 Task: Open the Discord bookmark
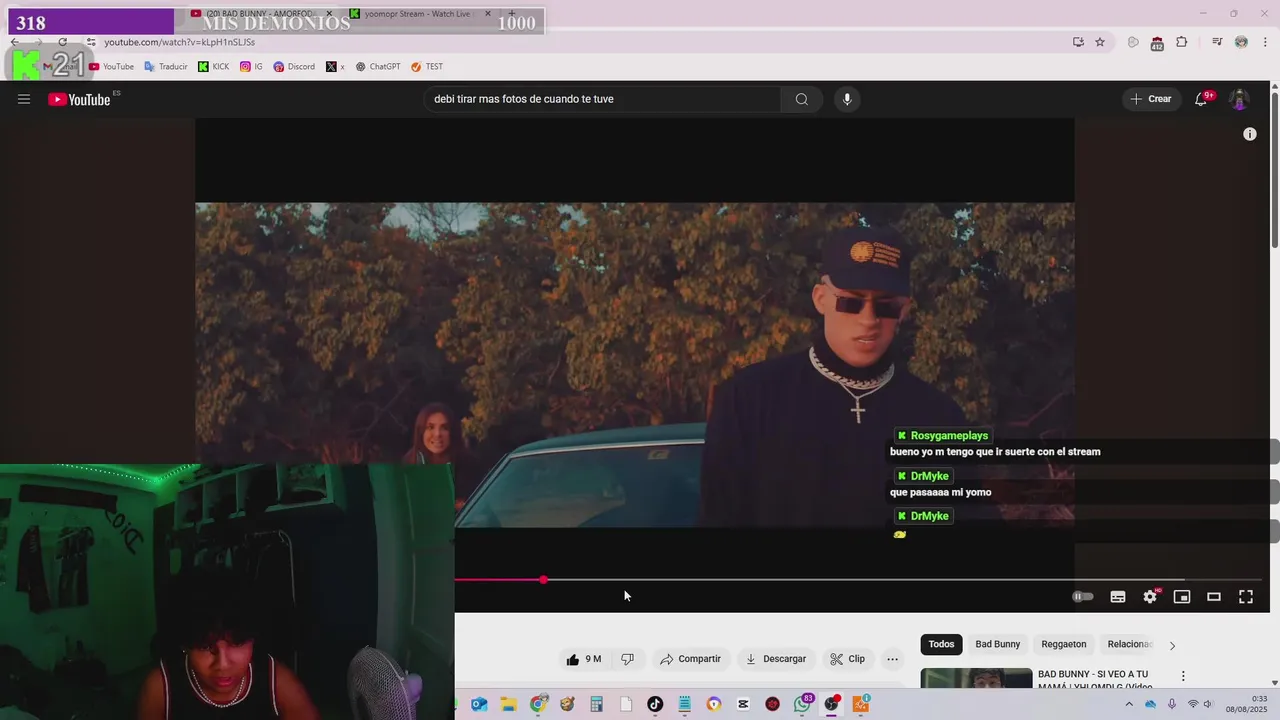click(294, 67)
